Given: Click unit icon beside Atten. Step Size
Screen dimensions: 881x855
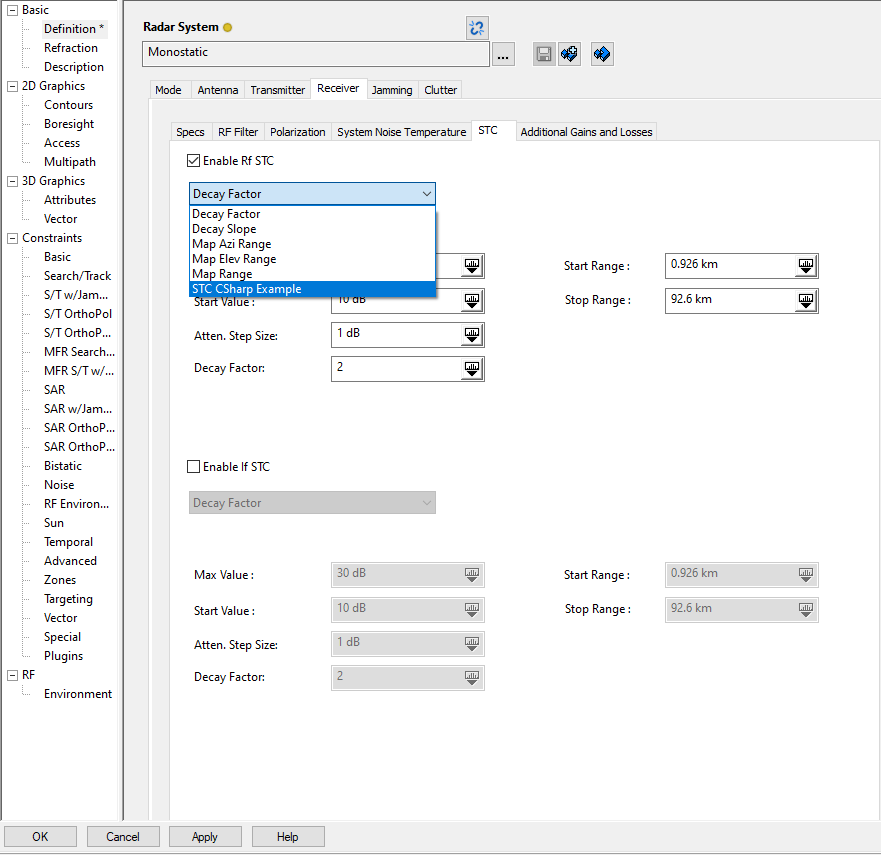Looking at the screenshot, I should point(472,336).
